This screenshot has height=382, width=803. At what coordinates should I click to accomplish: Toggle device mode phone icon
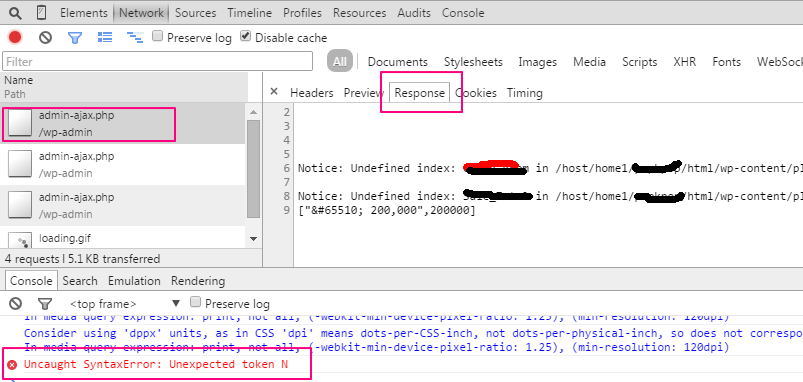(x=41, y=13)
